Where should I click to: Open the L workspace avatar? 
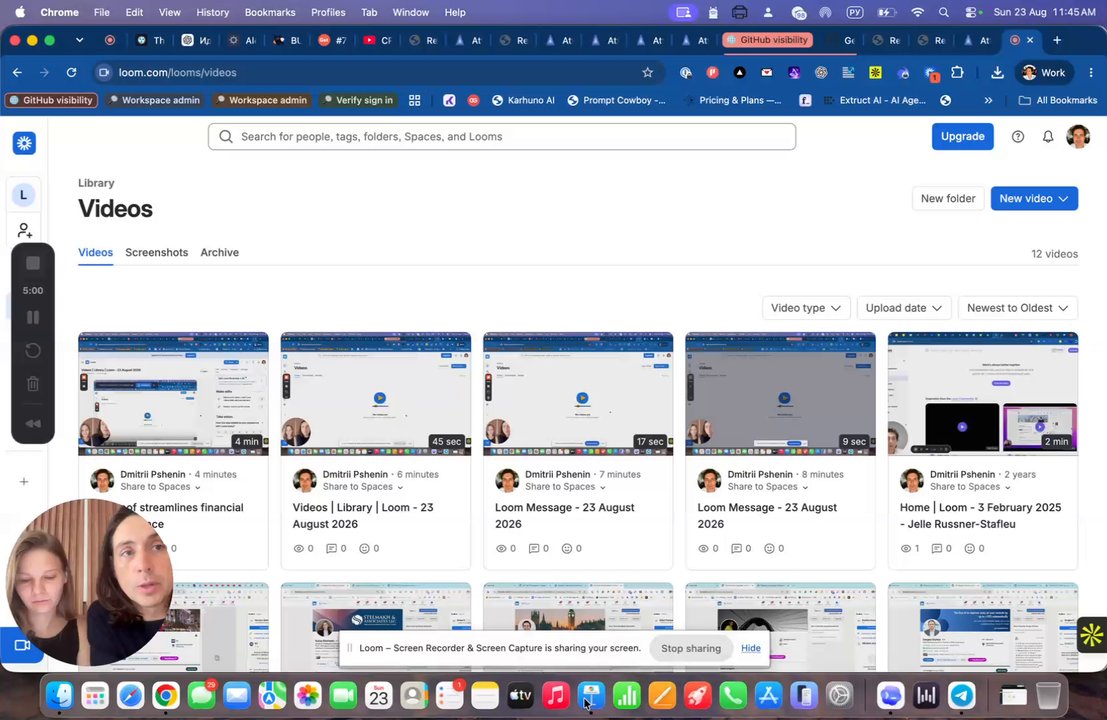pos(23,195)
